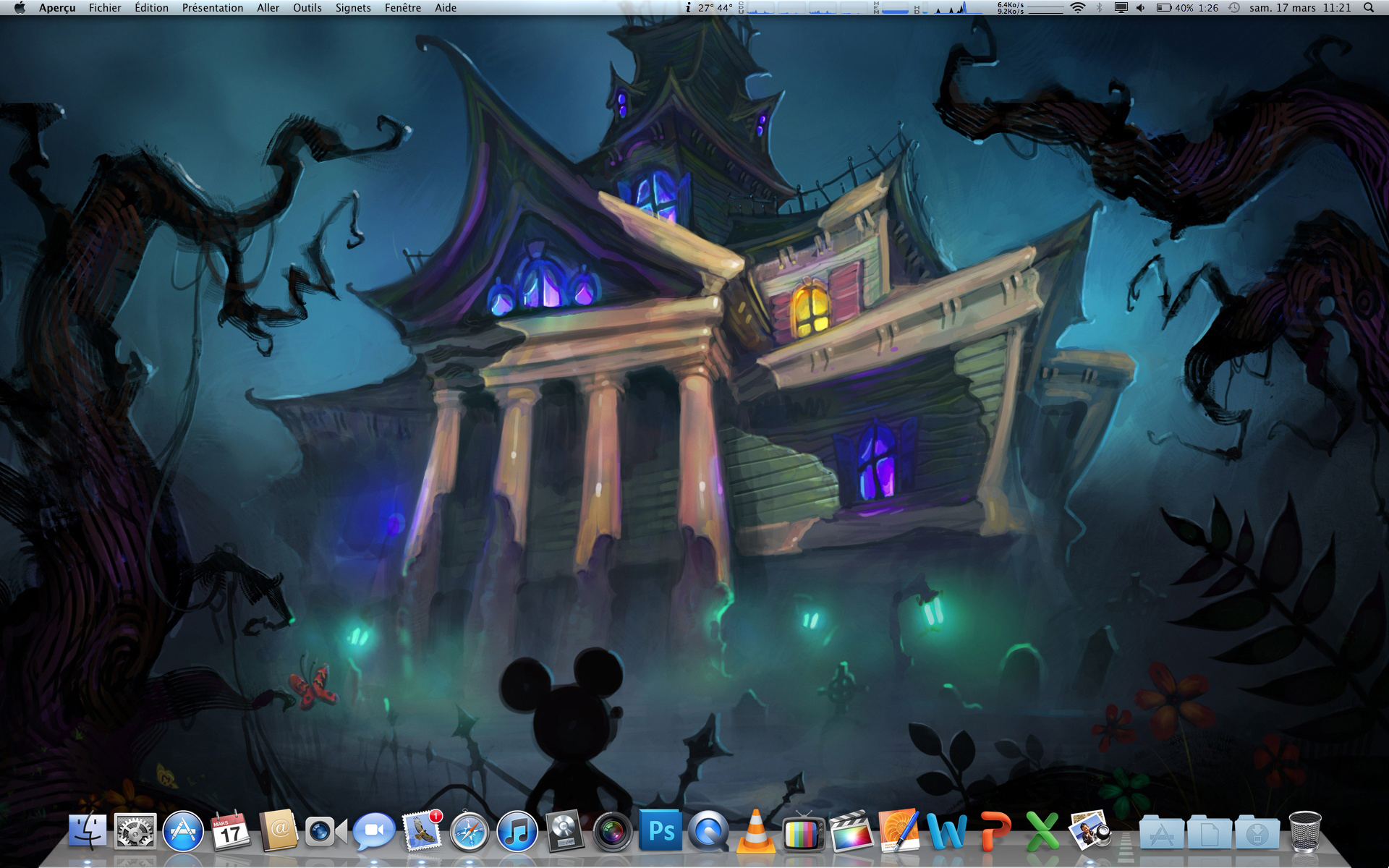Open the Trash
The width and height of the screenshot is (1389, 868).
coord(1305,831)
